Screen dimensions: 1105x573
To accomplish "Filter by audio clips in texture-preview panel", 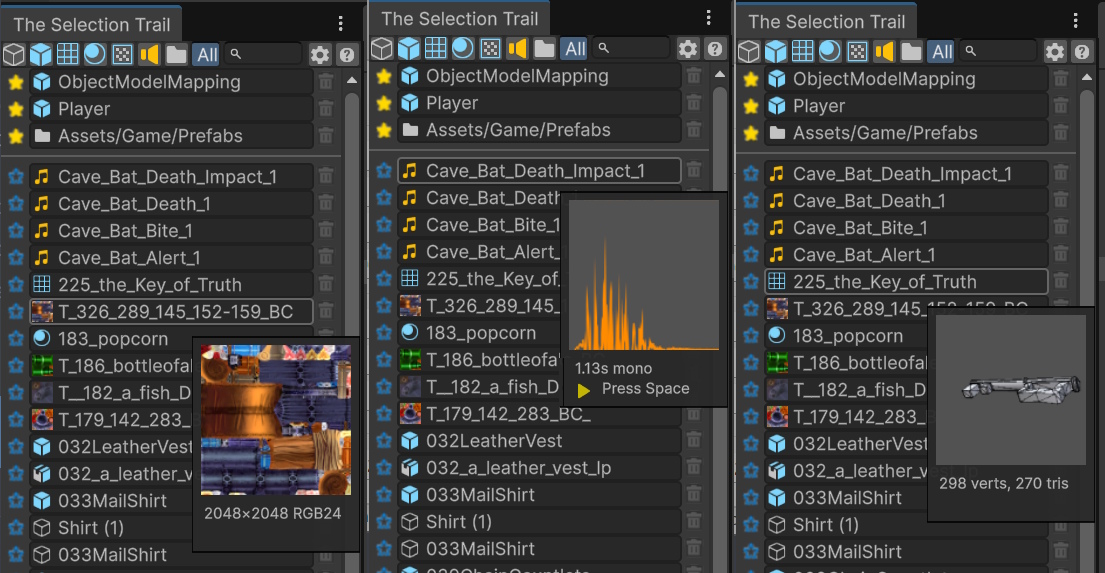I will point(149,54).
